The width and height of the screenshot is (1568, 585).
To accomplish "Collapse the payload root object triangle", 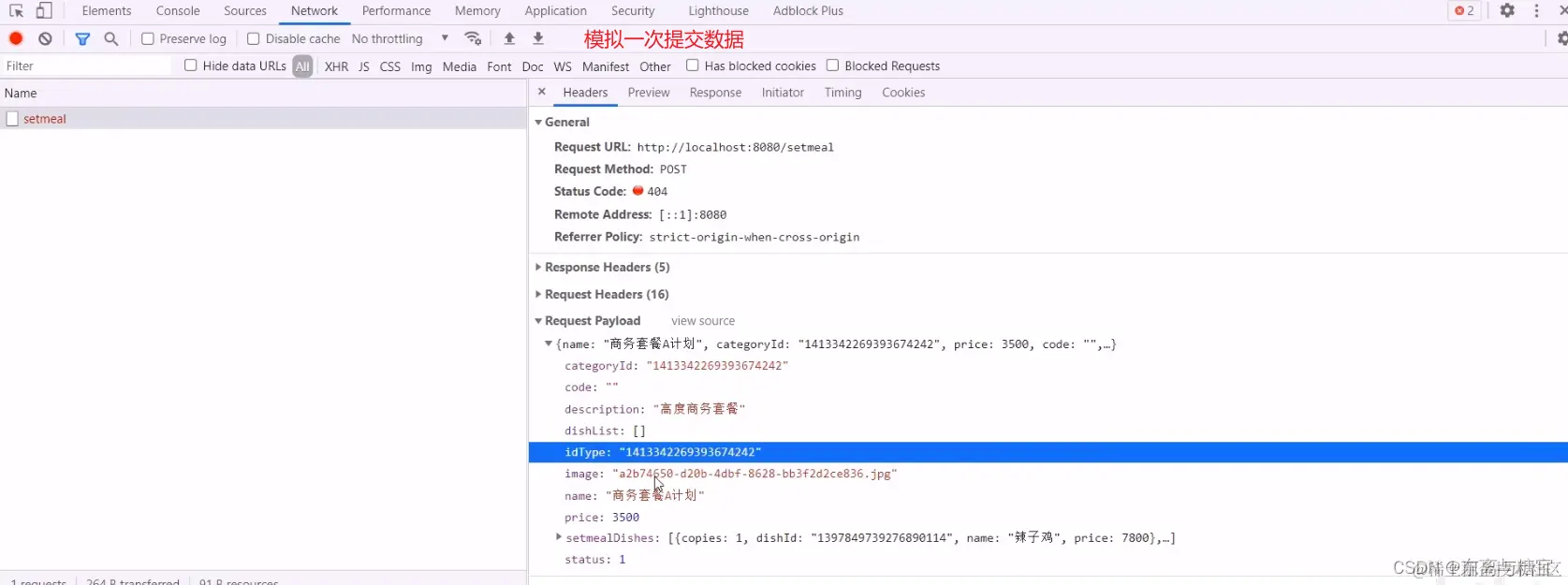I will pyautogui.click(x=549, y=344).
